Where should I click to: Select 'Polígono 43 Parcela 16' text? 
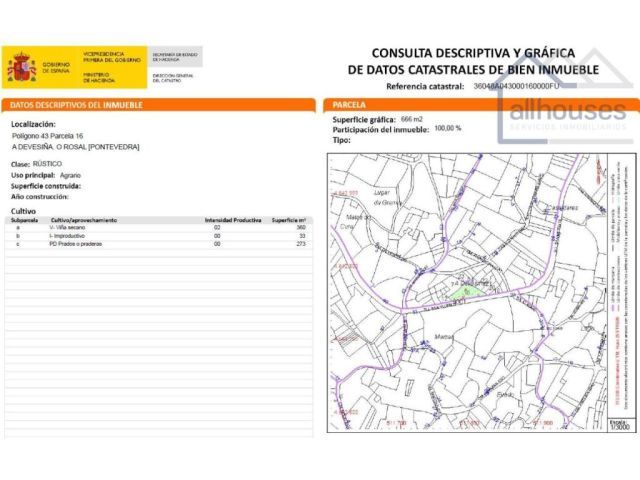coord(47,136)
